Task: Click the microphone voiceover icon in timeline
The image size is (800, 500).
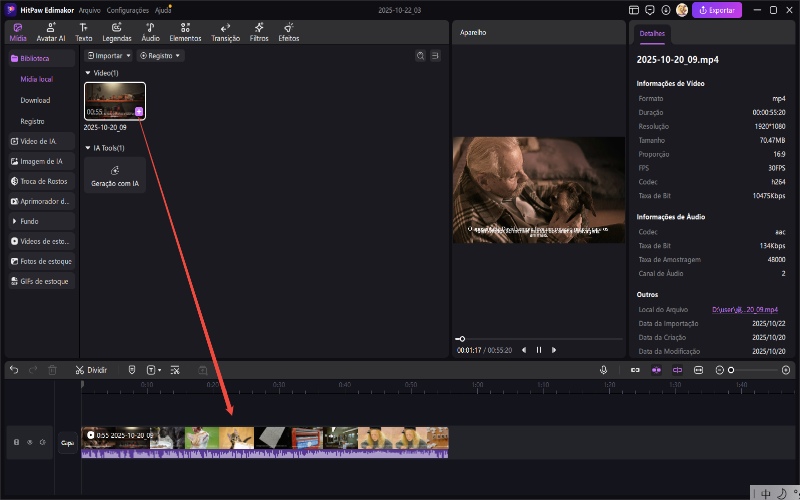Action: [x=604, y=370]
